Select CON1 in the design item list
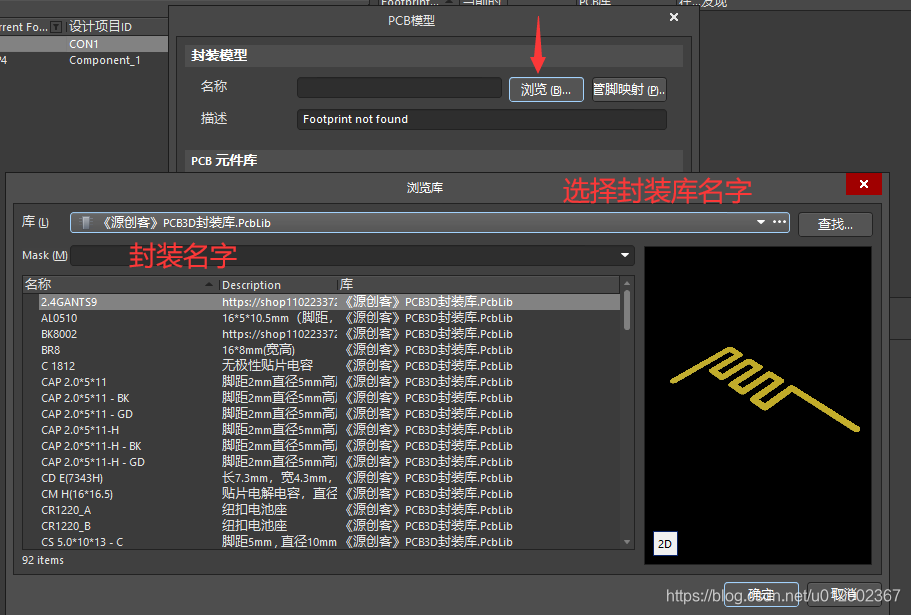The width and height of the screenshot is (911, 615). click(84, 44)
